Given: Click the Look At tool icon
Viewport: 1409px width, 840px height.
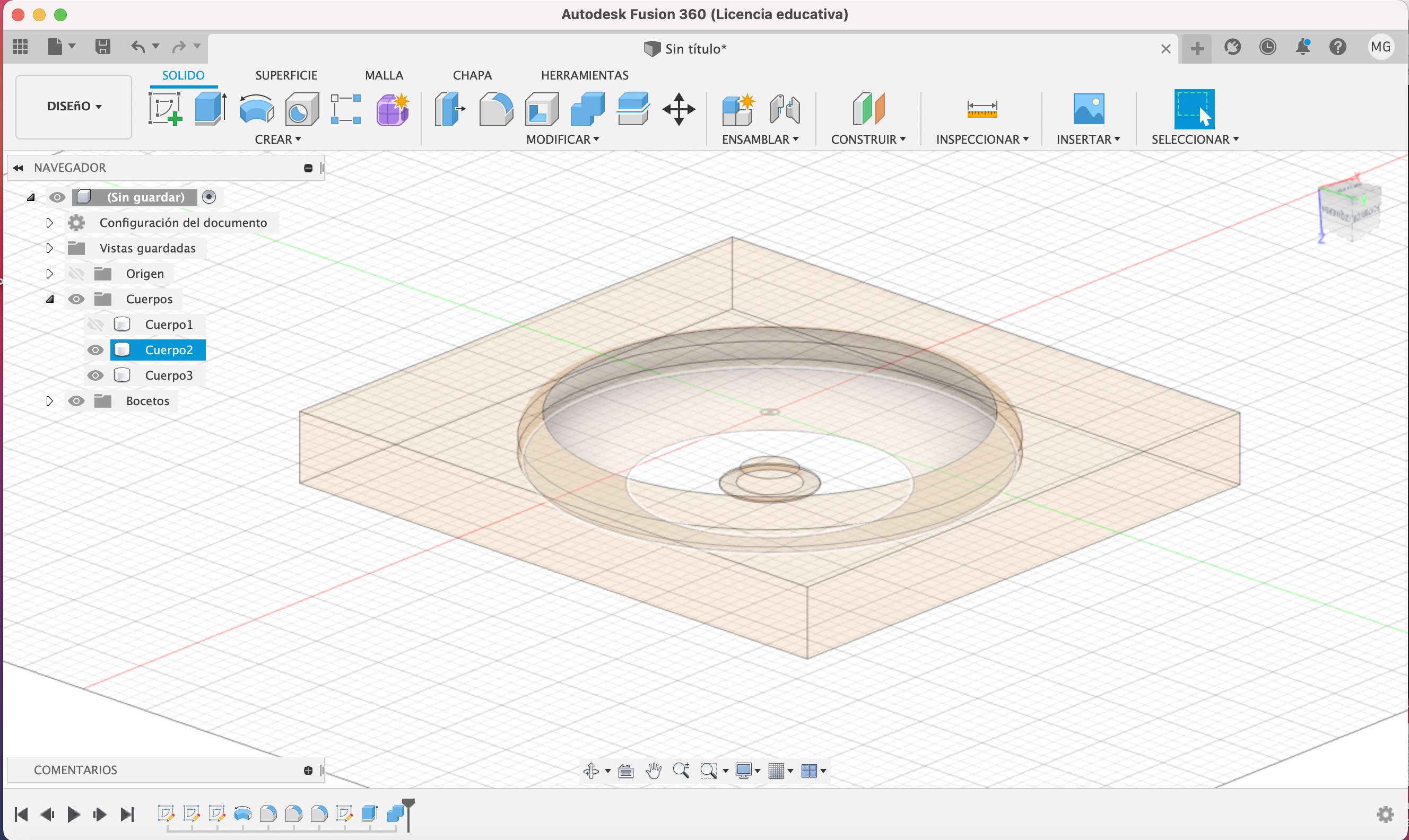Looking at the screenshot, I should [x=625, y=771].
